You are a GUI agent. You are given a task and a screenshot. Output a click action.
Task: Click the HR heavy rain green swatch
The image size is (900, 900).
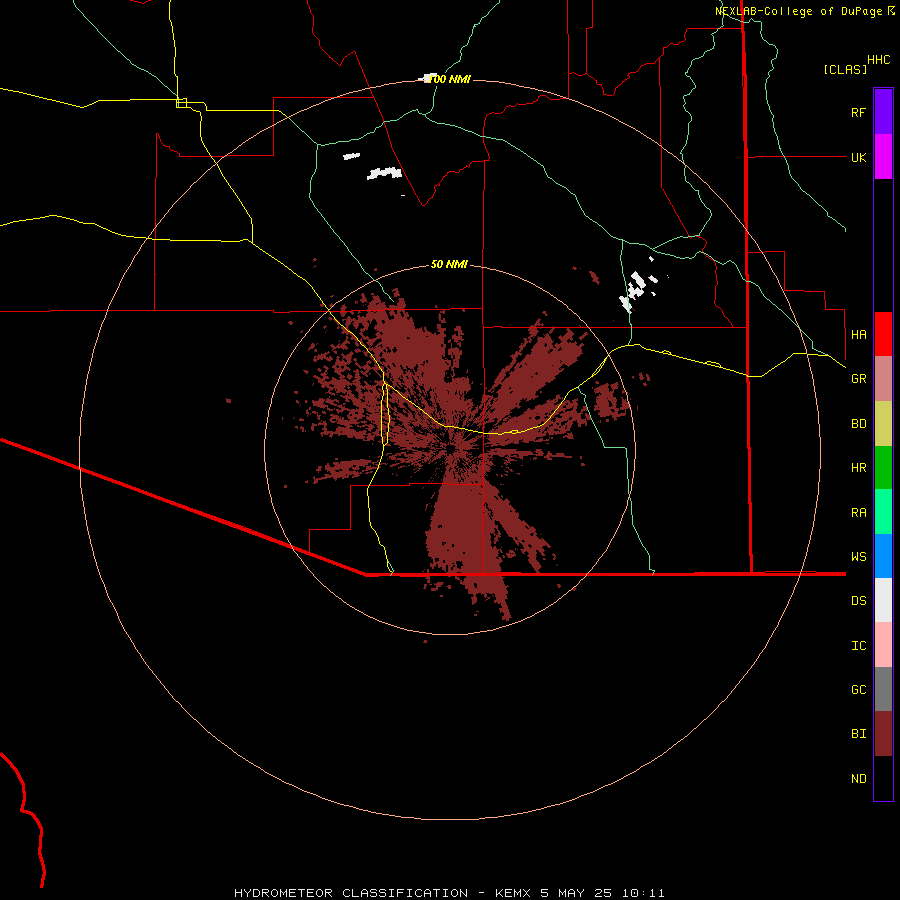(x=883, y=468)
